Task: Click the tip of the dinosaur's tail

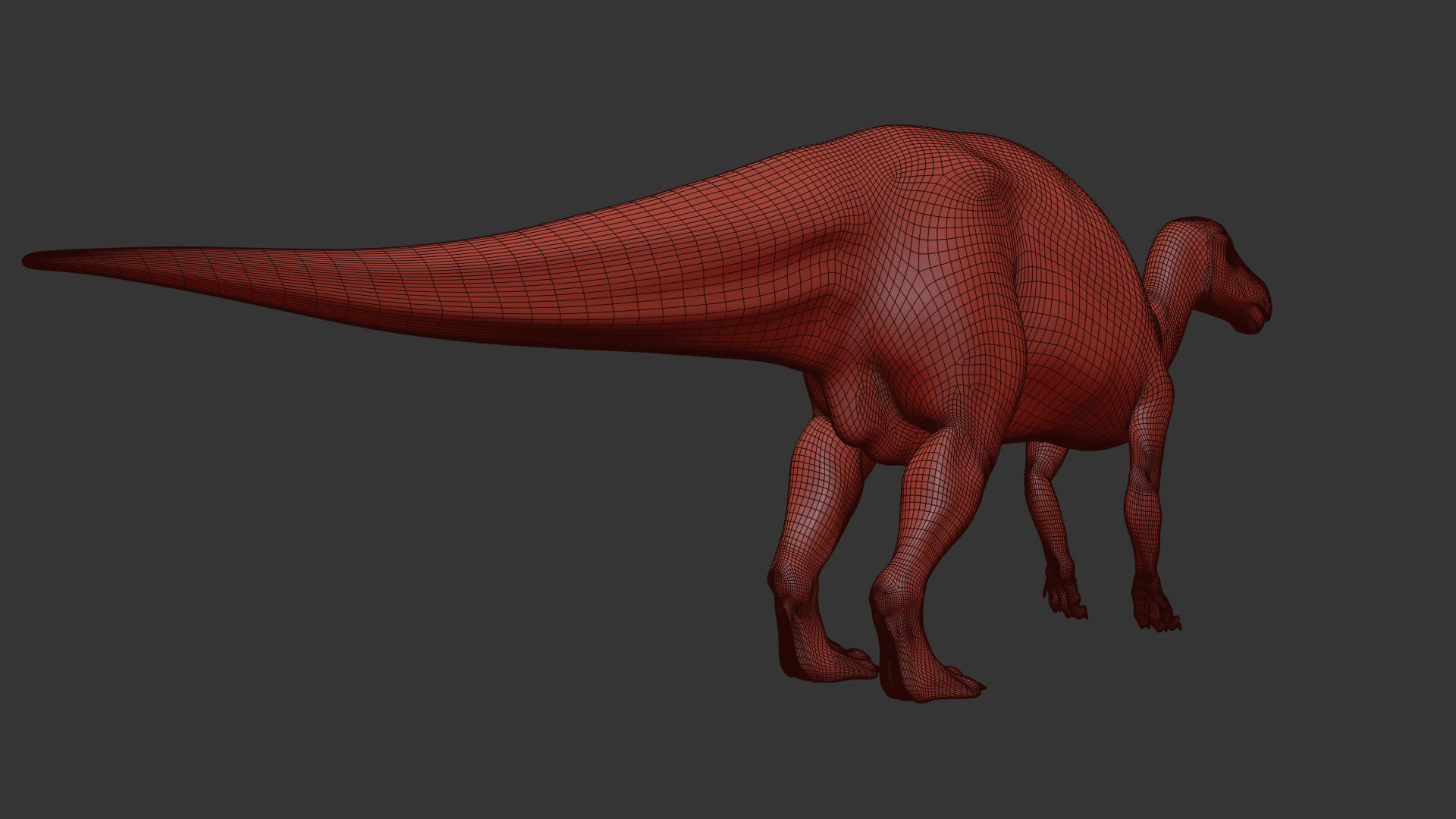Action: click(x=30, y=260)
